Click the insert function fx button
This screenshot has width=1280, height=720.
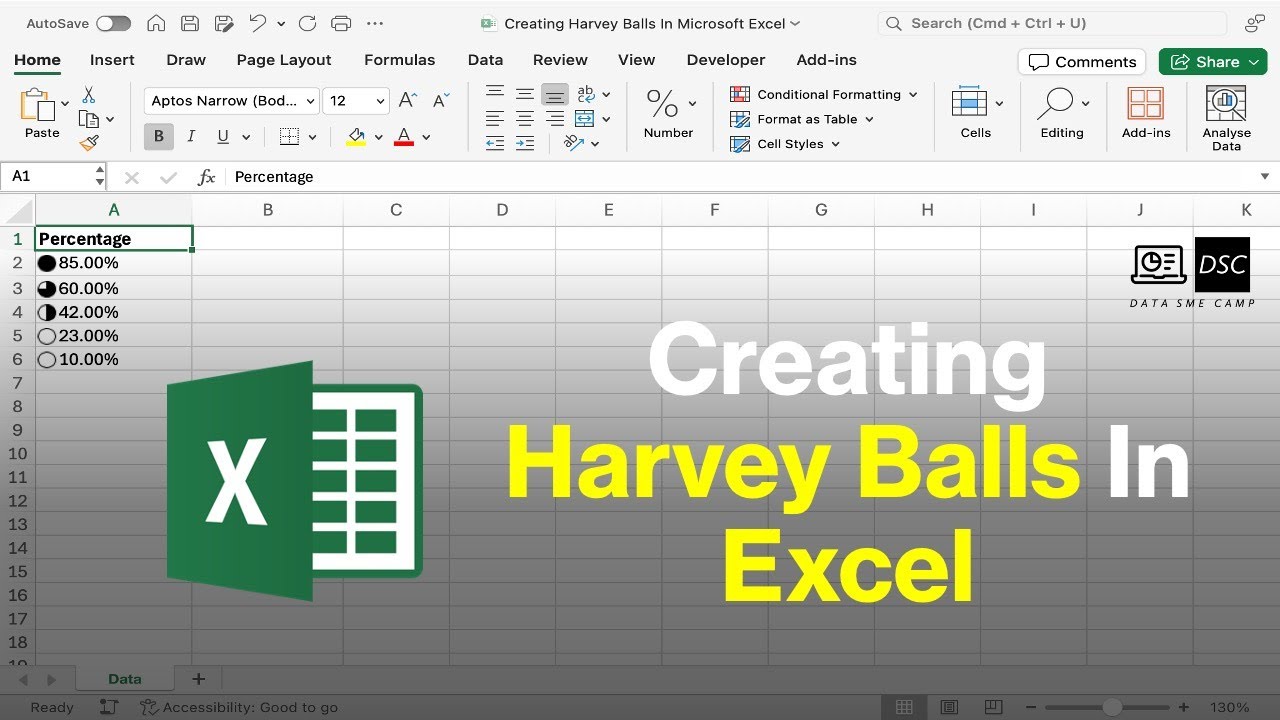(x=207, y=177)
